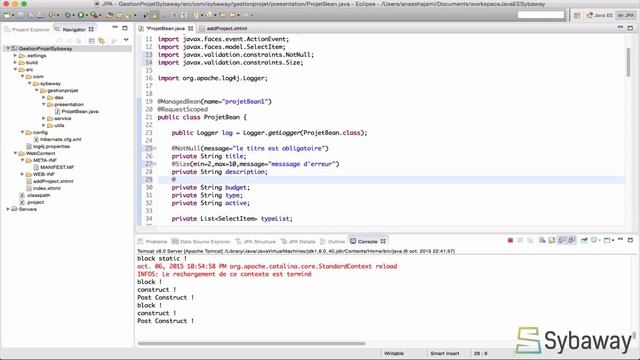Viewport: 640px width, 360px height.
Task: Select MANIFEST.MF file
Action: (53, 167)
